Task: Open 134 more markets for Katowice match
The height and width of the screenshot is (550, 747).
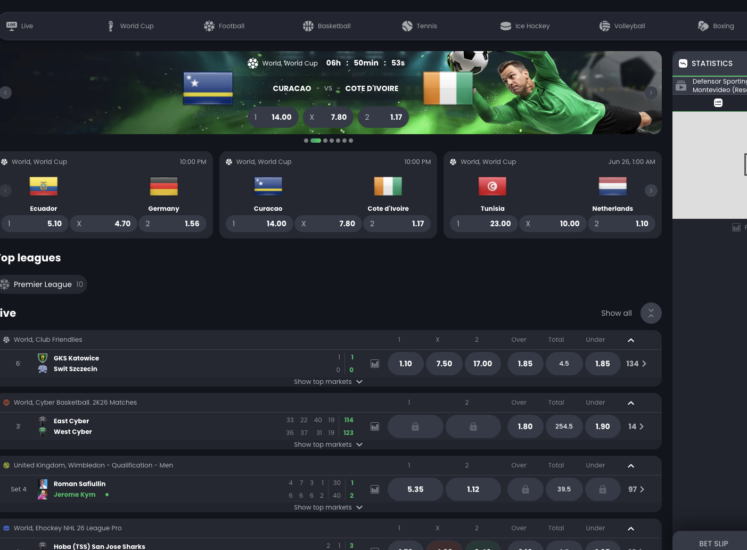Action: (636, 364)
